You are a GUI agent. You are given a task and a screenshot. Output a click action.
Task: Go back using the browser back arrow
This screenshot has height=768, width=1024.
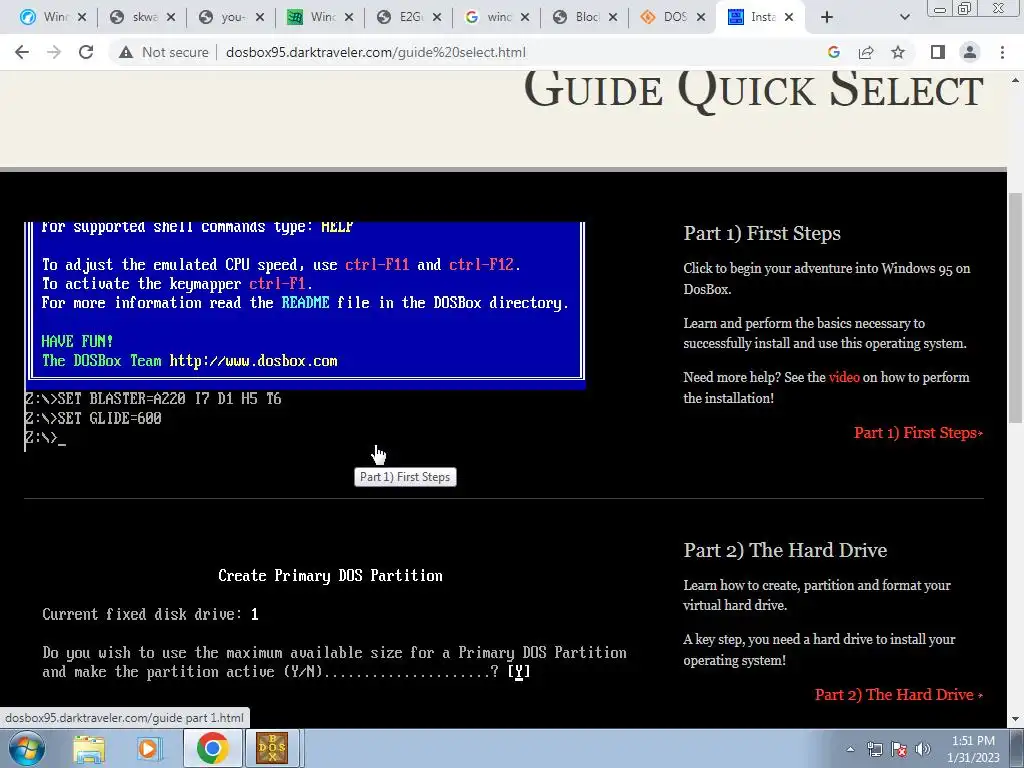22,52
